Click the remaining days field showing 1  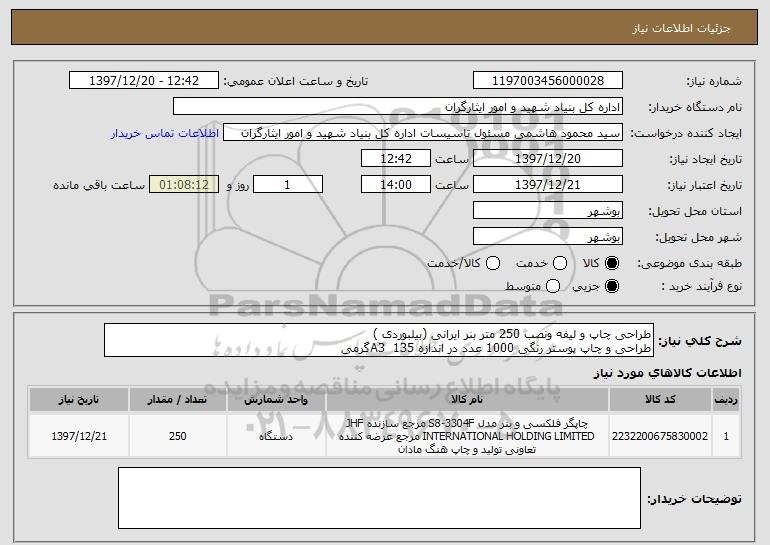pos(288,185)
